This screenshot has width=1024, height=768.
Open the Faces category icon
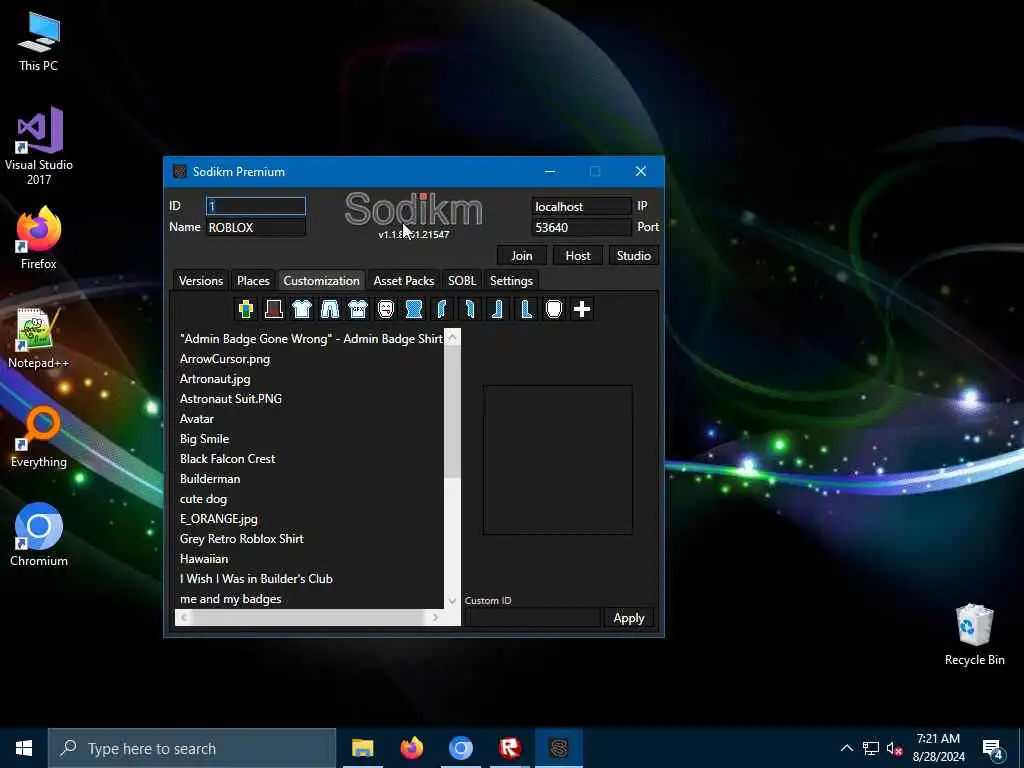(386, 309)
